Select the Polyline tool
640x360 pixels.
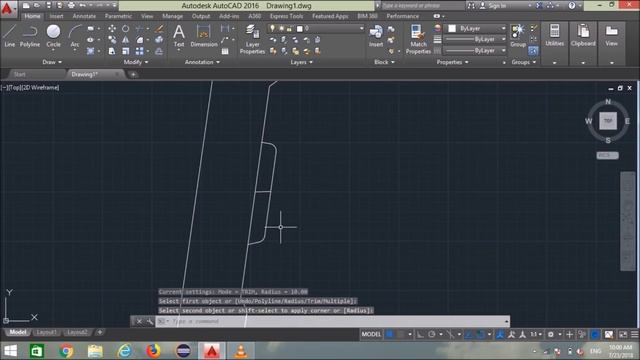click(30, 36)
